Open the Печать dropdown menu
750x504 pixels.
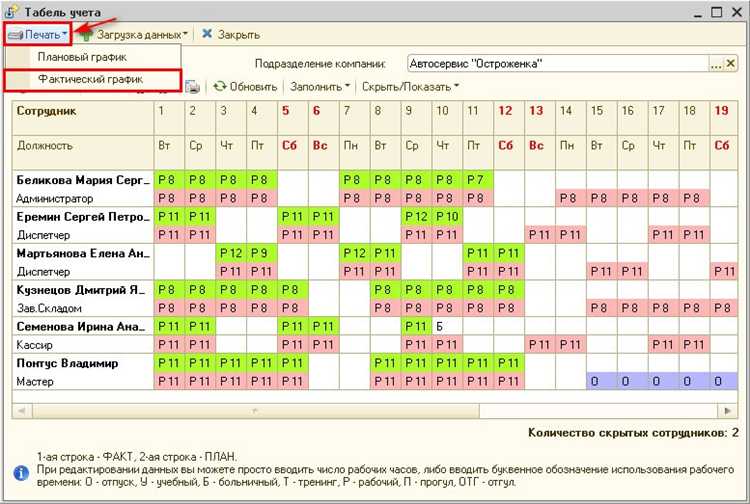point(38,34)
